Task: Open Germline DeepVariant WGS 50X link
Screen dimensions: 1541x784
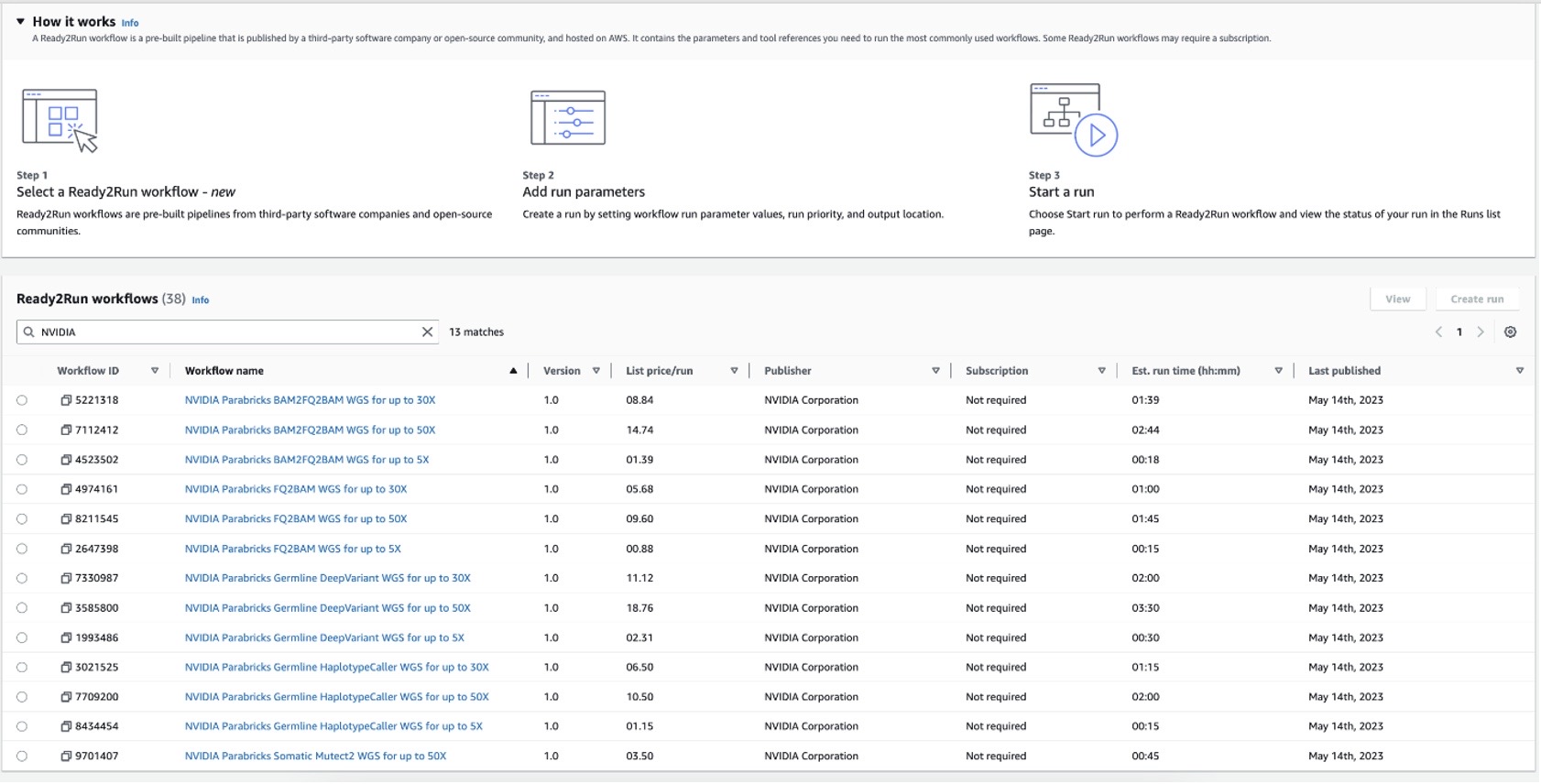Action: [x=327, y=608]
